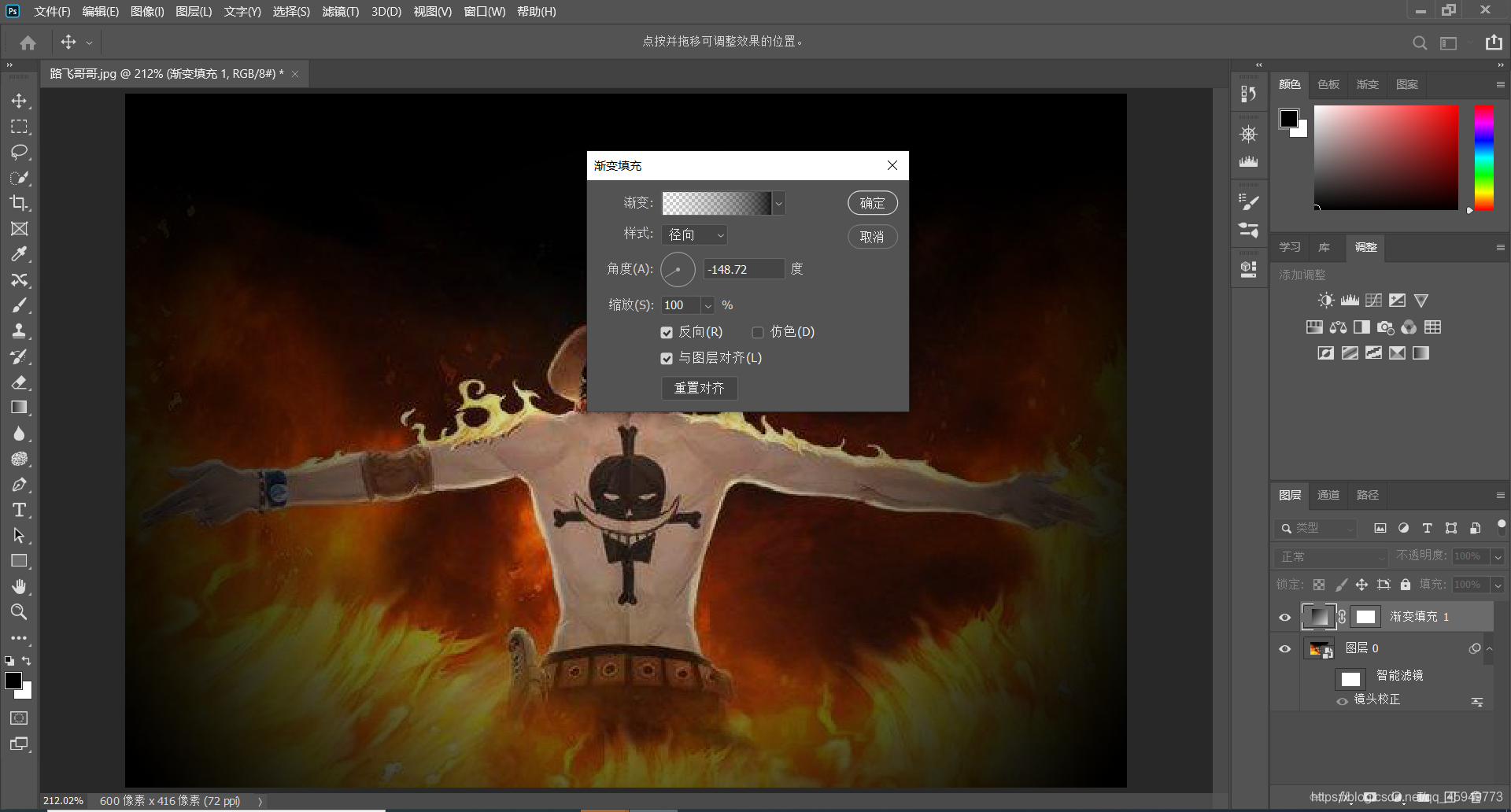
Task: Select the Sponge tool
Action: pyautogui.click(x=19, y=459)
